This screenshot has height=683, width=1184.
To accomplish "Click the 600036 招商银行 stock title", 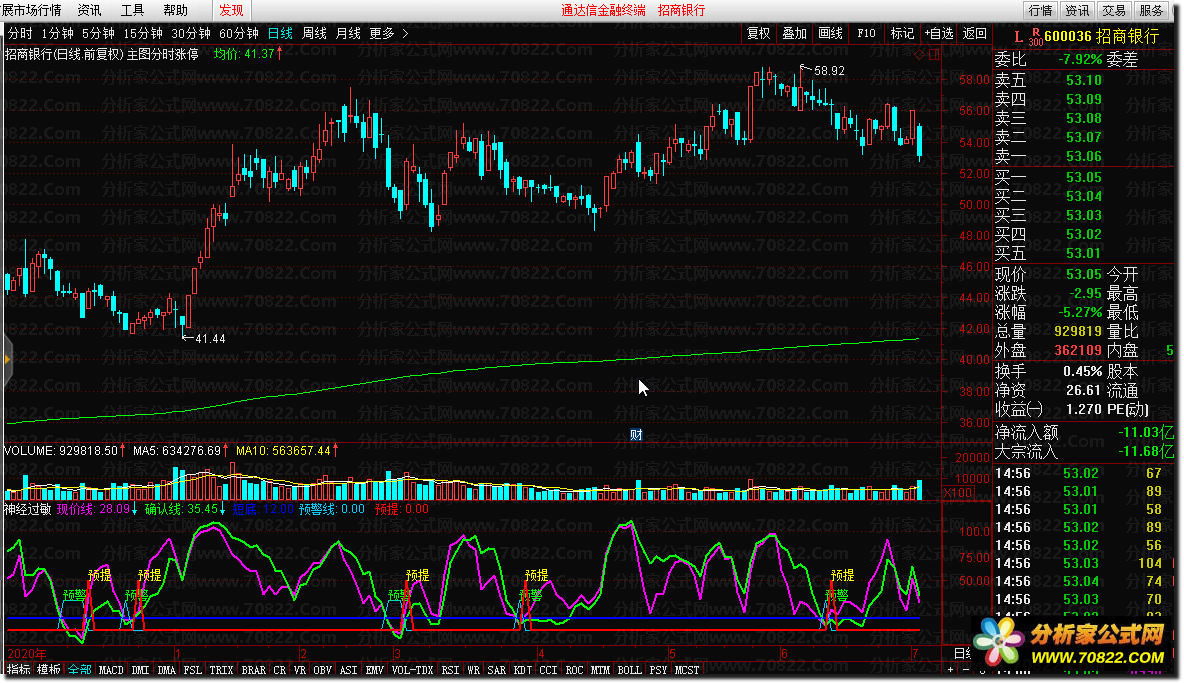I will click(1101, 36).
